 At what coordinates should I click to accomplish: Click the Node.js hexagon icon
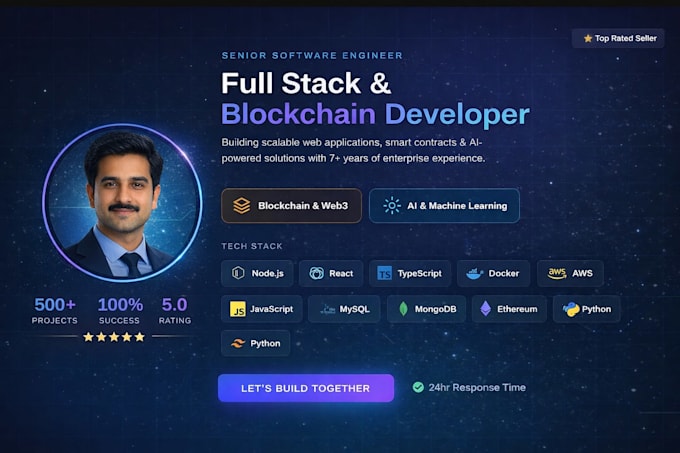pos(238,273)
